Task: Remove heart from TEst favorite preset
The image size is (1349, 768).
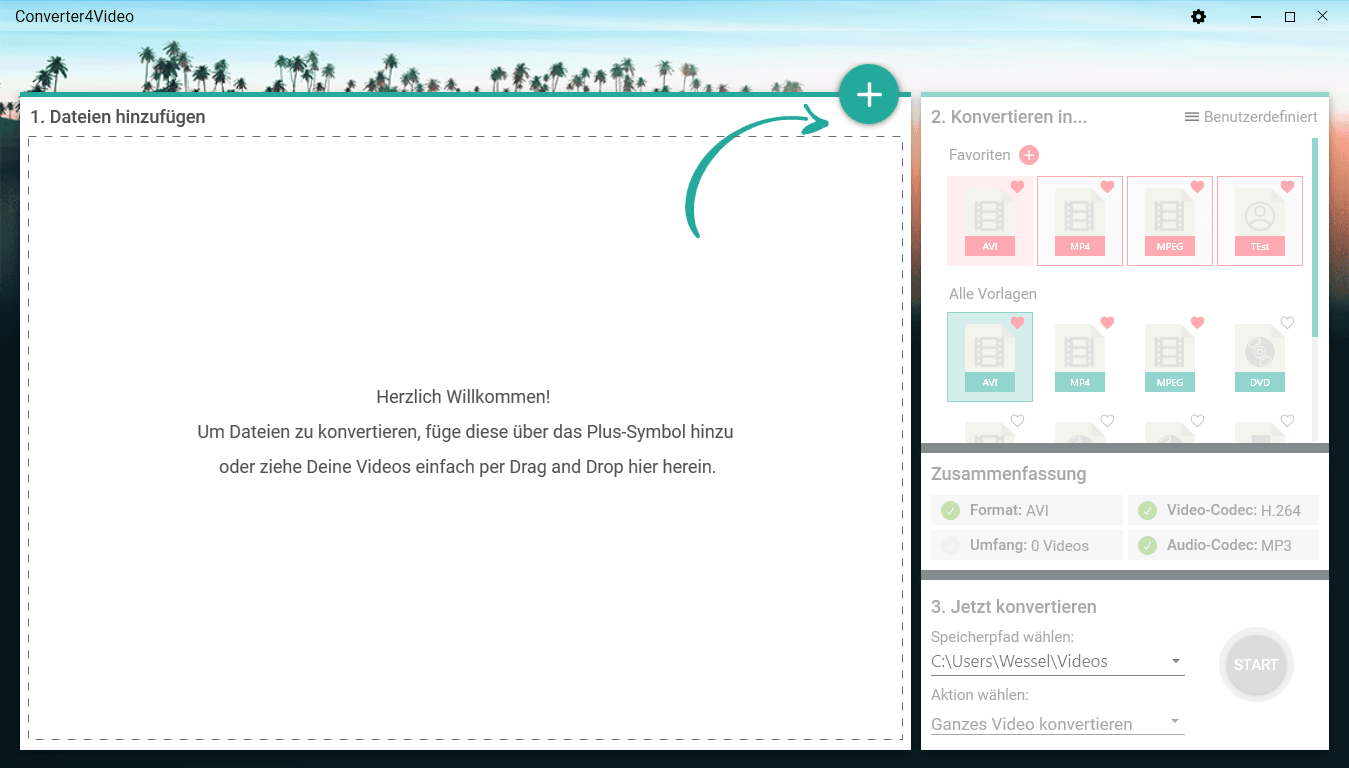Action: click(x=1287, y=187)
